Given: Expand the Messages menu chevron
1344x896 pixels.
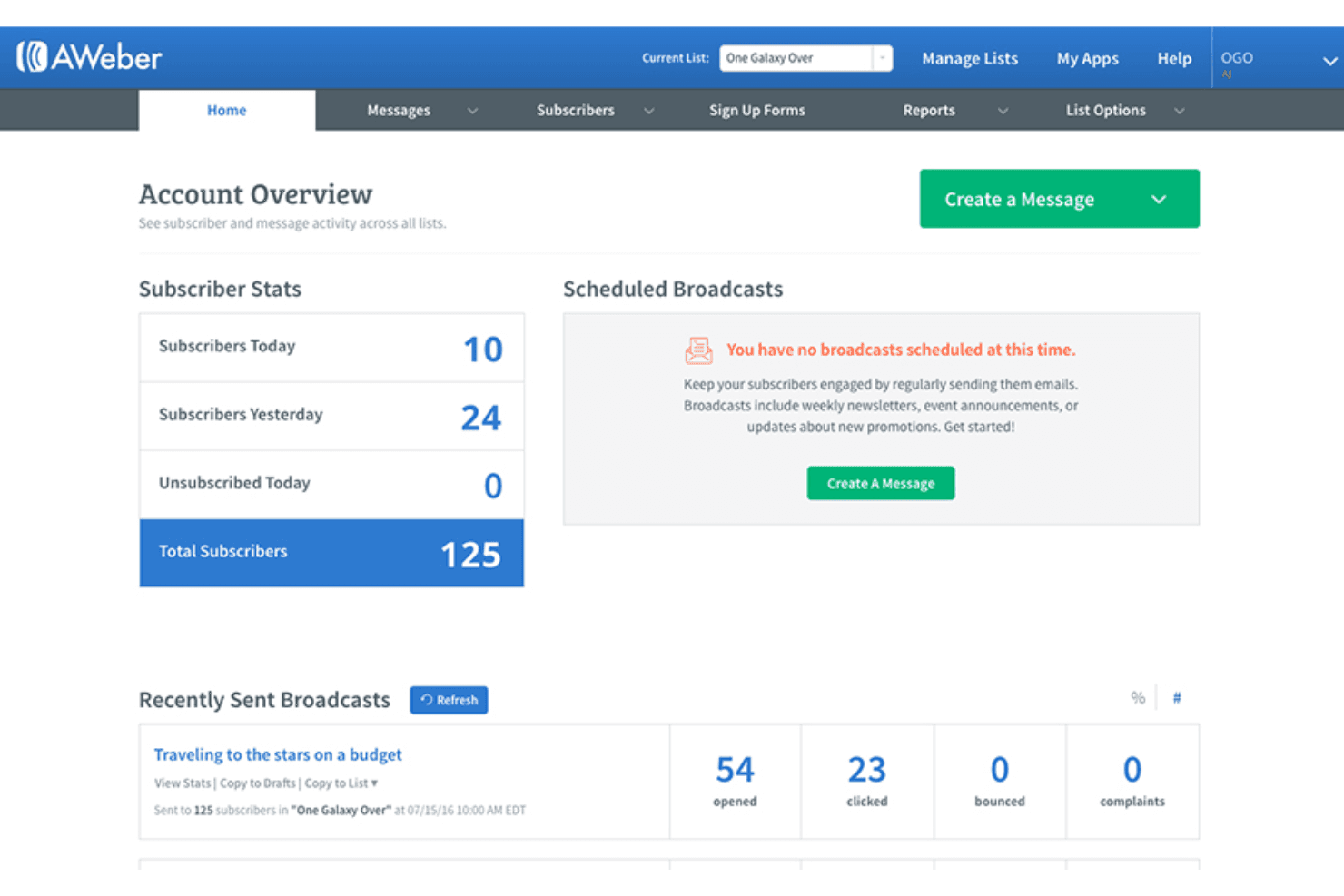Looking at the screenshot, I should (x=472, y=111).
